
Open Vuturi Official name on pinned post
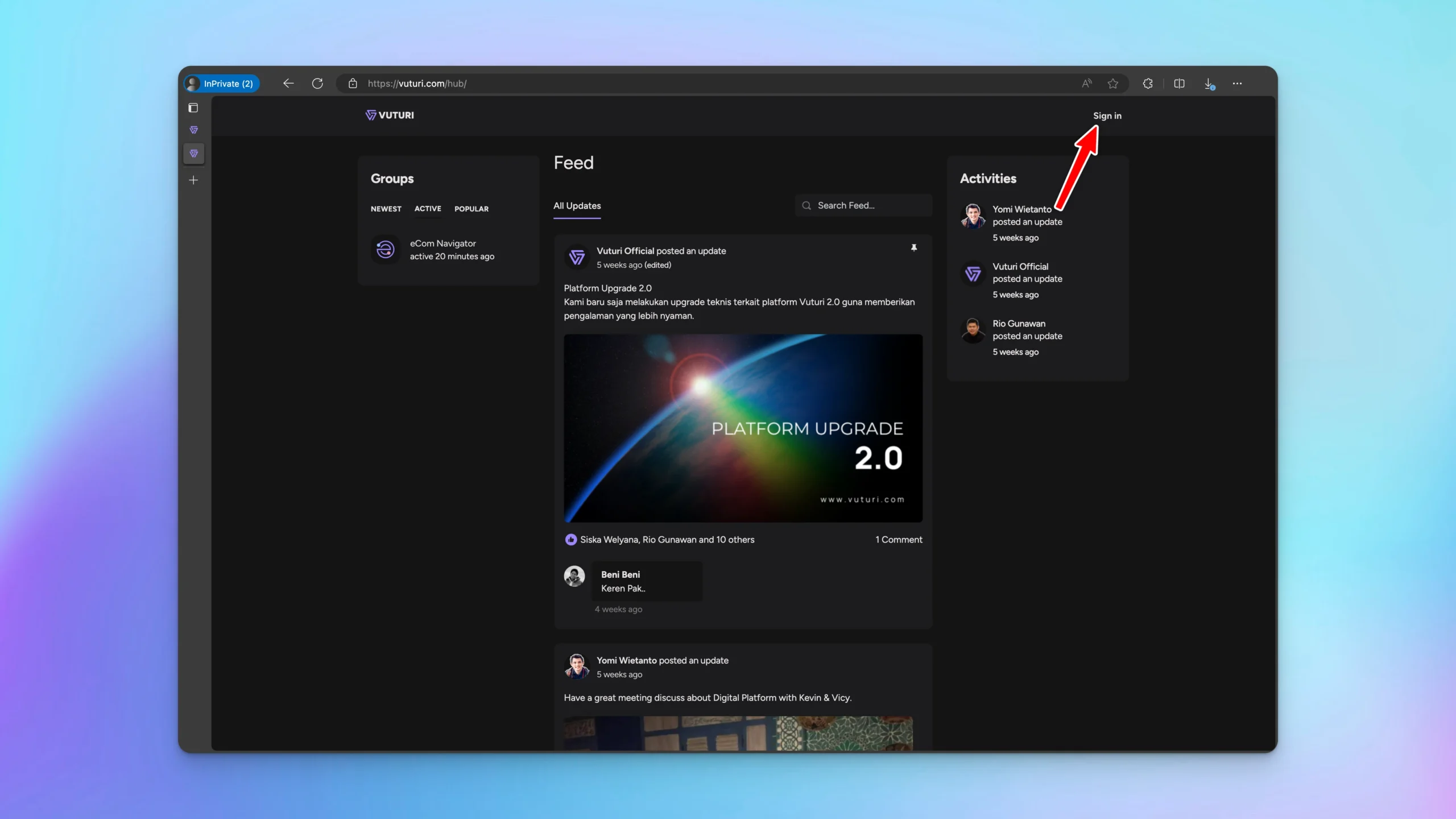pos(625,251)
